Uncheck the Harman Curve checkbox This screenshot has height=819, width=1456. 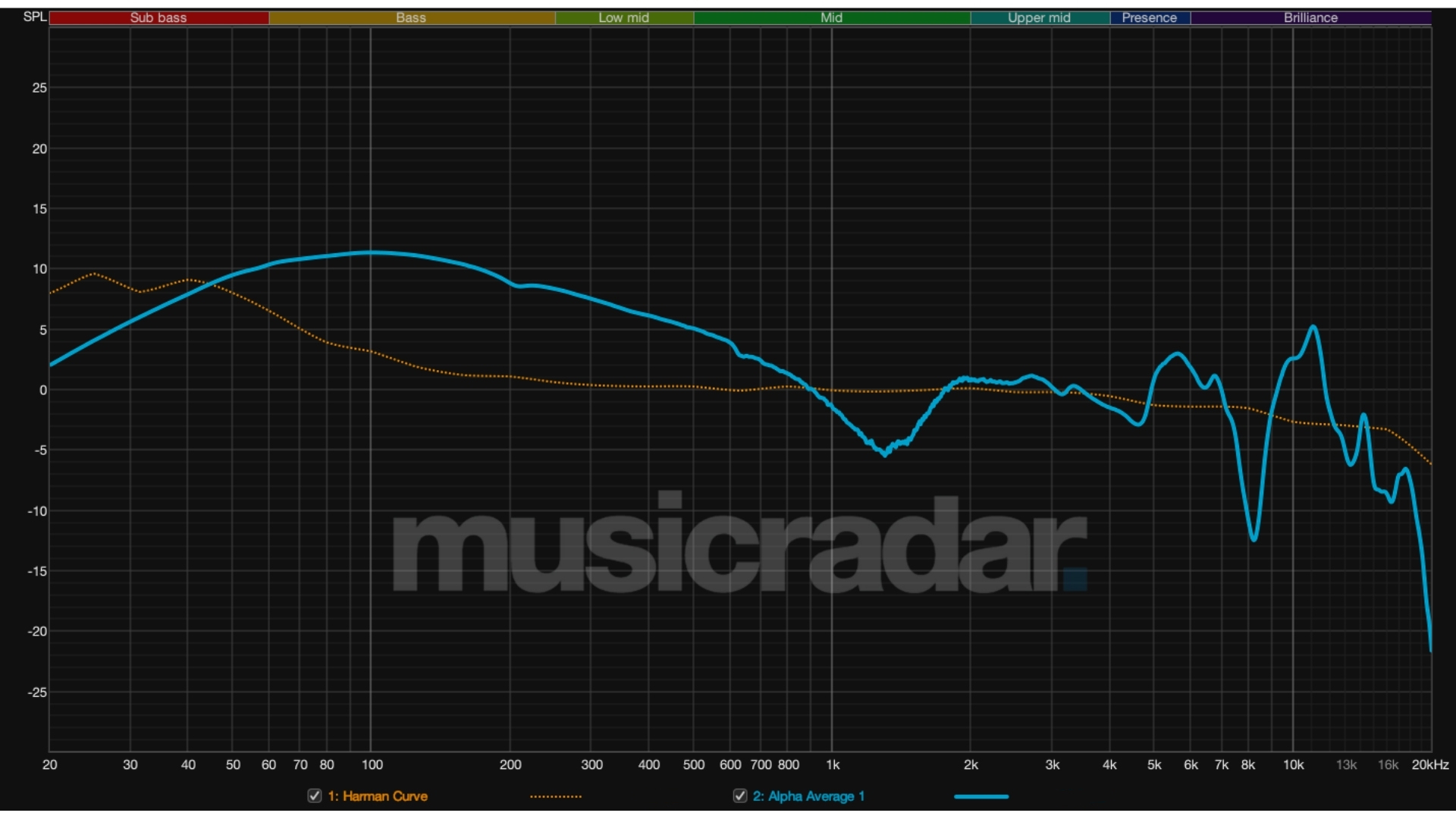(x=313, y=796)
